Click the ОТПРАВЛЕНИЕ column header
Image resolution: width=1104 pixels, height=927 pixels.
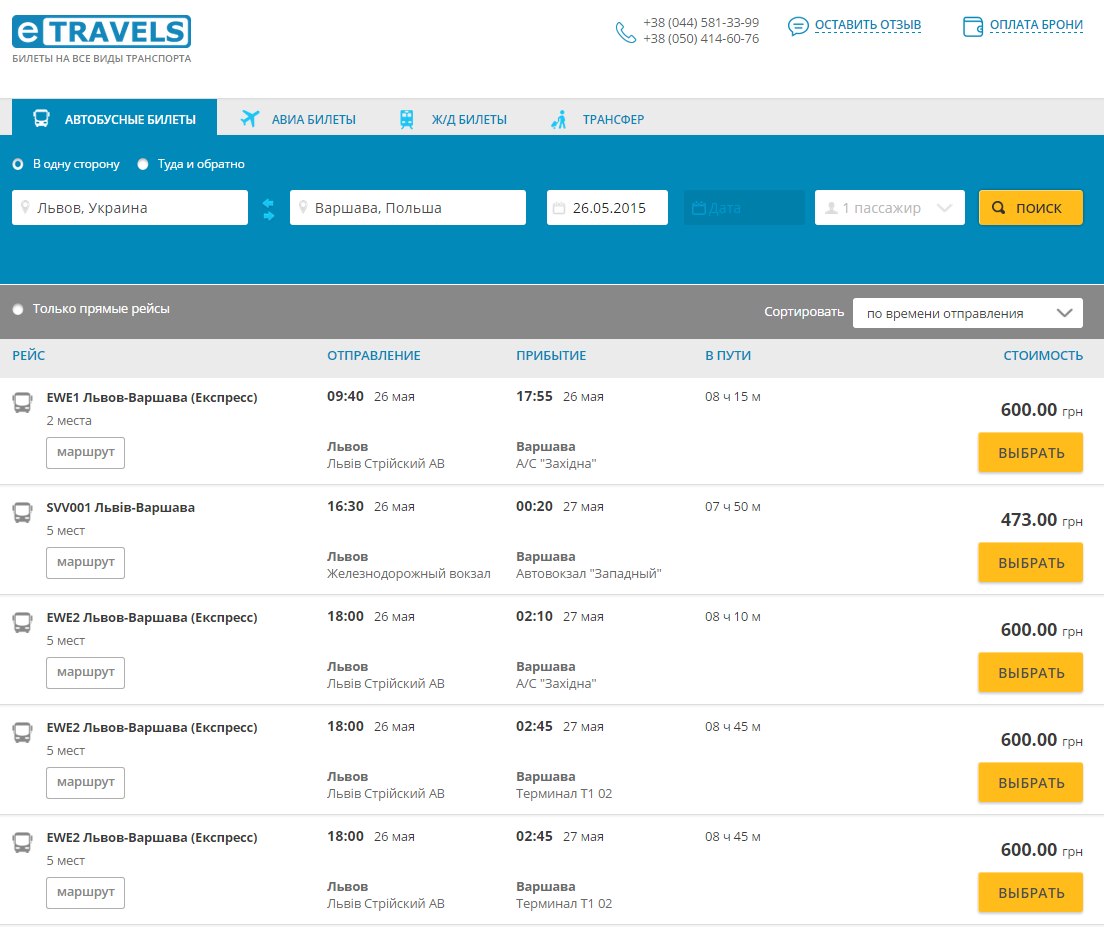coord(374,355)
